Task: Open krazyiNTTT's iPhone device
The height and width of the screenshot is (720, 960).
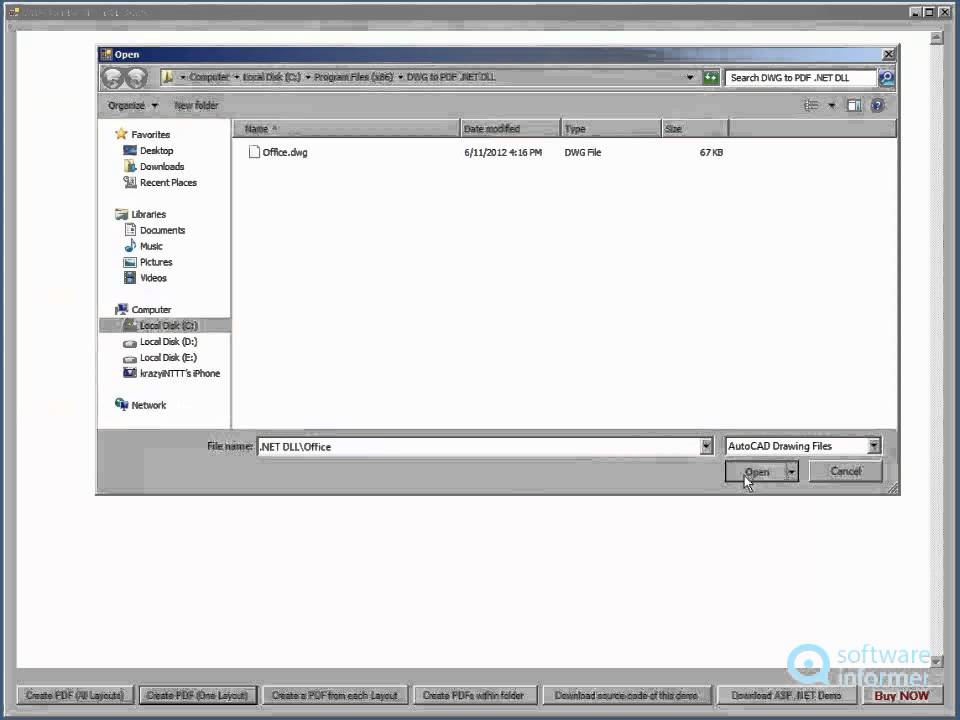Action: click(x=179, y=373)
